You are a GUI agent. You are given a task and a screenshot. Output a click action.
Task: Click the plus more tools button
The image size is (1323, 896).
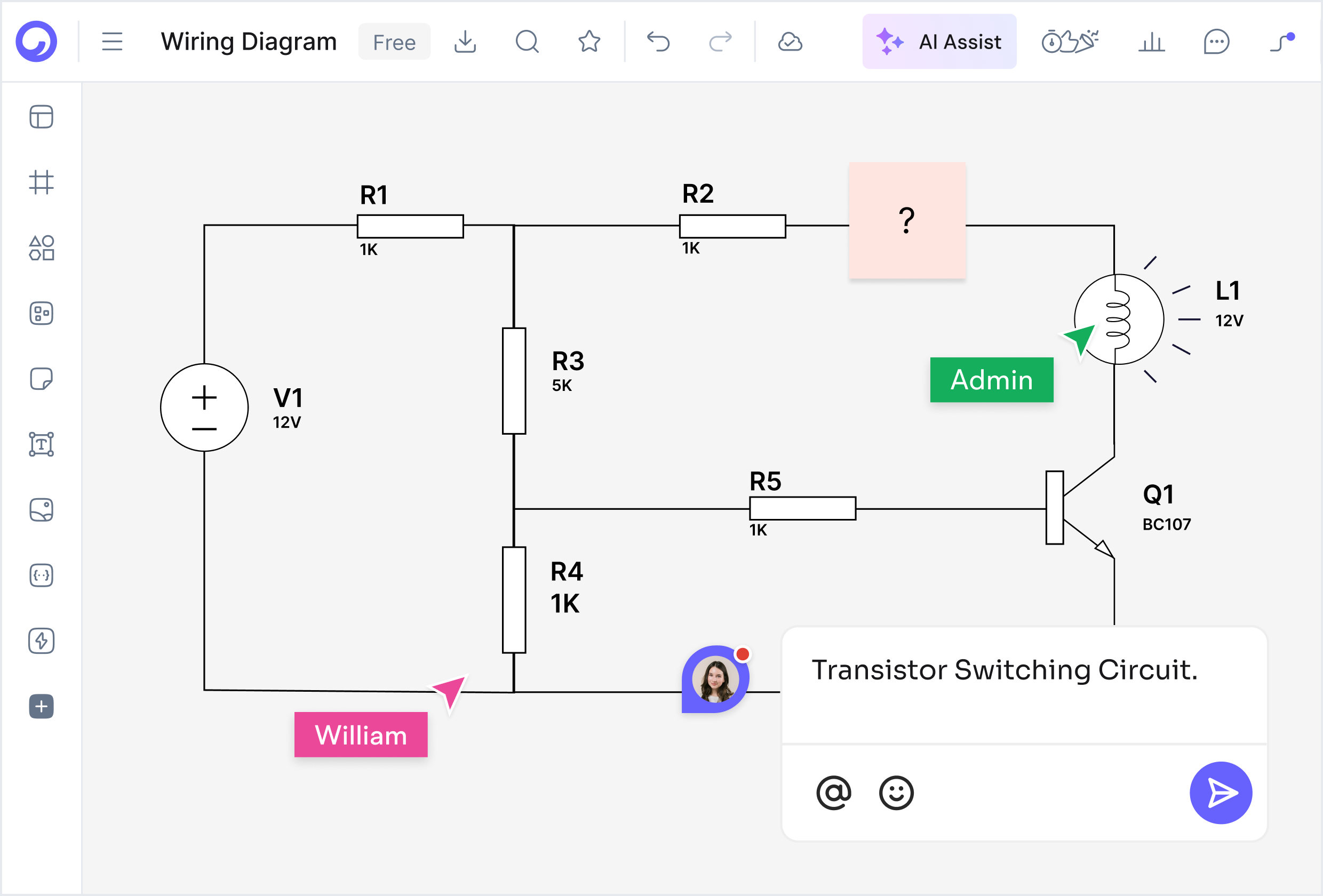(42, 707)
